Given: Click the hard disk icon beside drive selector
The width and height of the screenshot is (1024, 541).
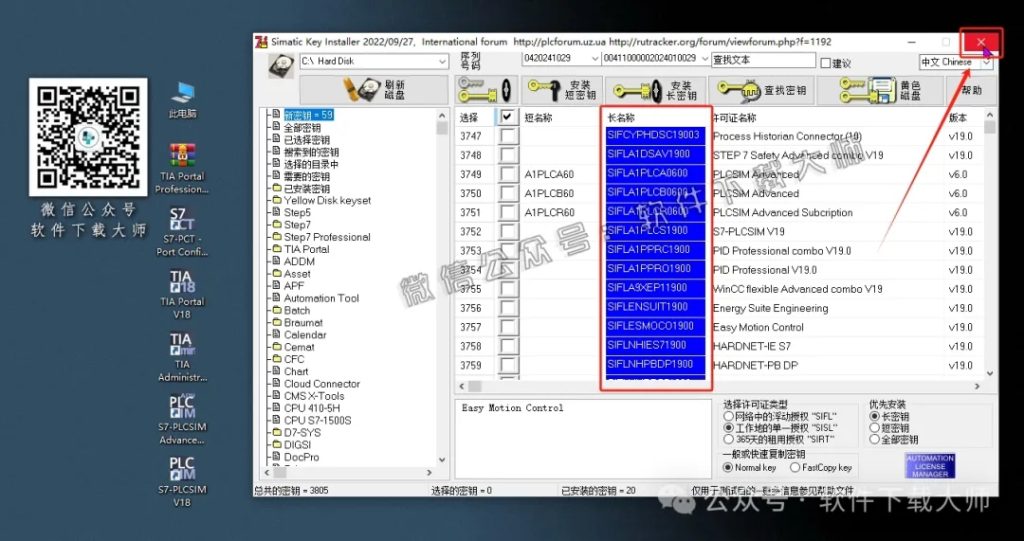Looking at the screenshot, I should click(x=281, y=66).
